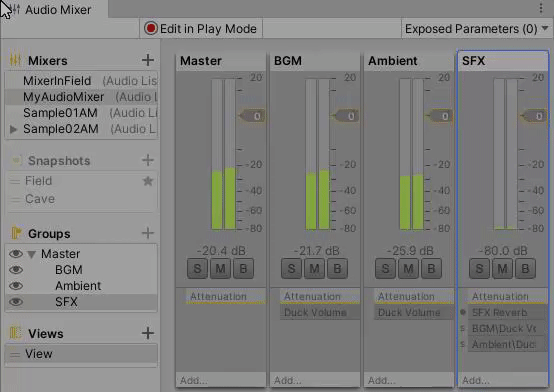Toggle visibility of Master group
Screen dimensions: 554x392
tap(16, 254)
